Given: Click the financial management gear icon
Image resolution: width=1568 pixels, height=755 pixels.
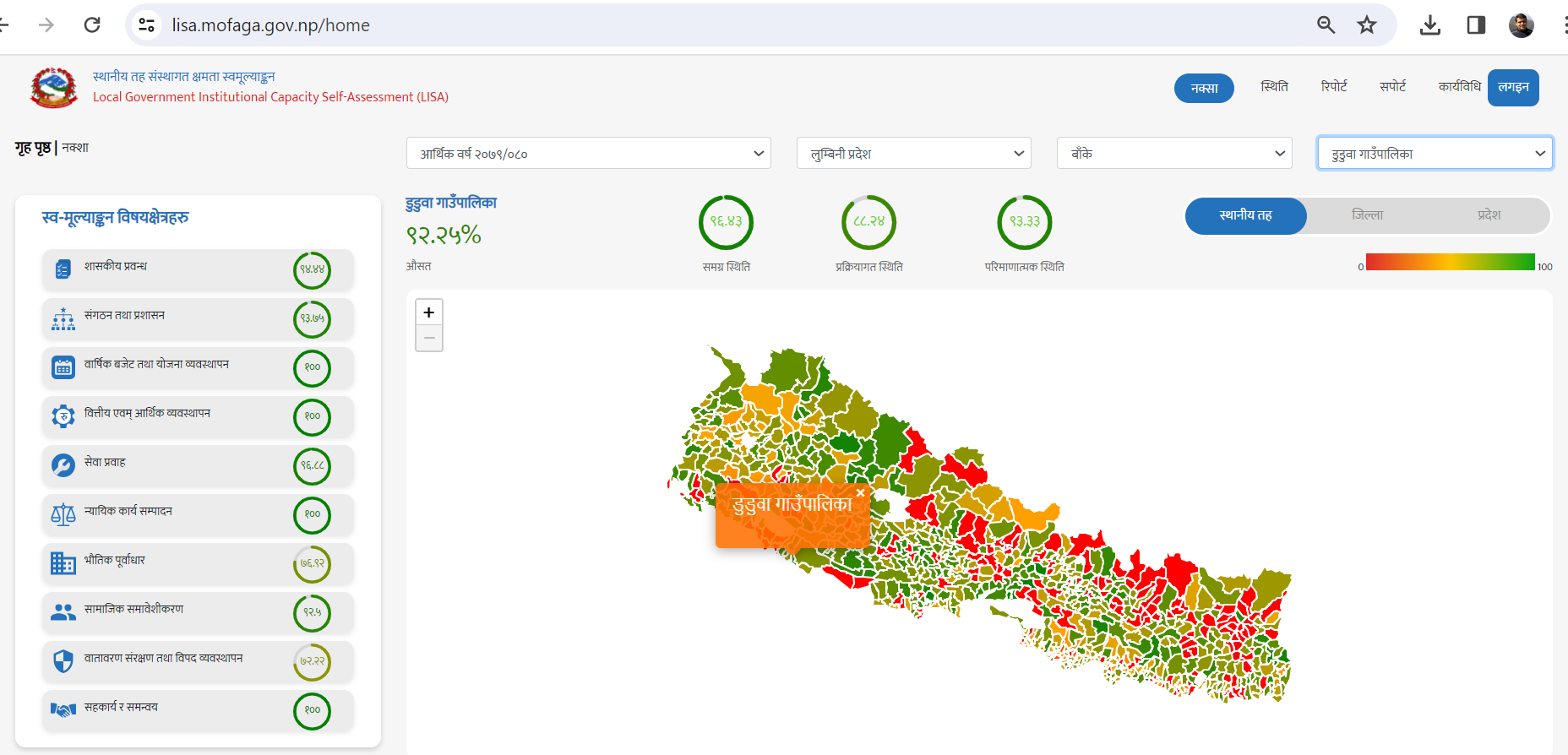Looking at the screenshot, I should point(63,416).
